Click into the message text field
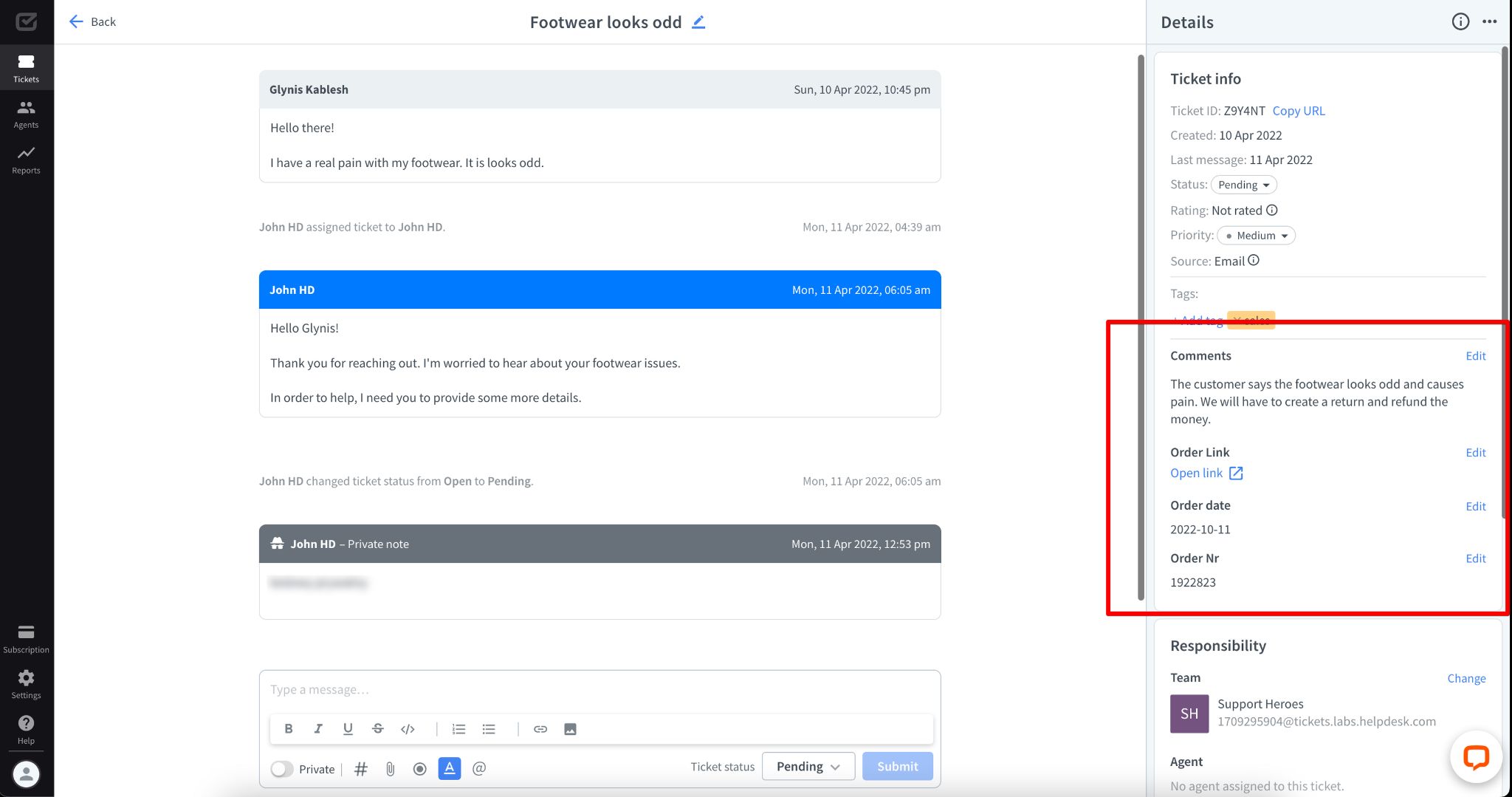 (599, 690)
